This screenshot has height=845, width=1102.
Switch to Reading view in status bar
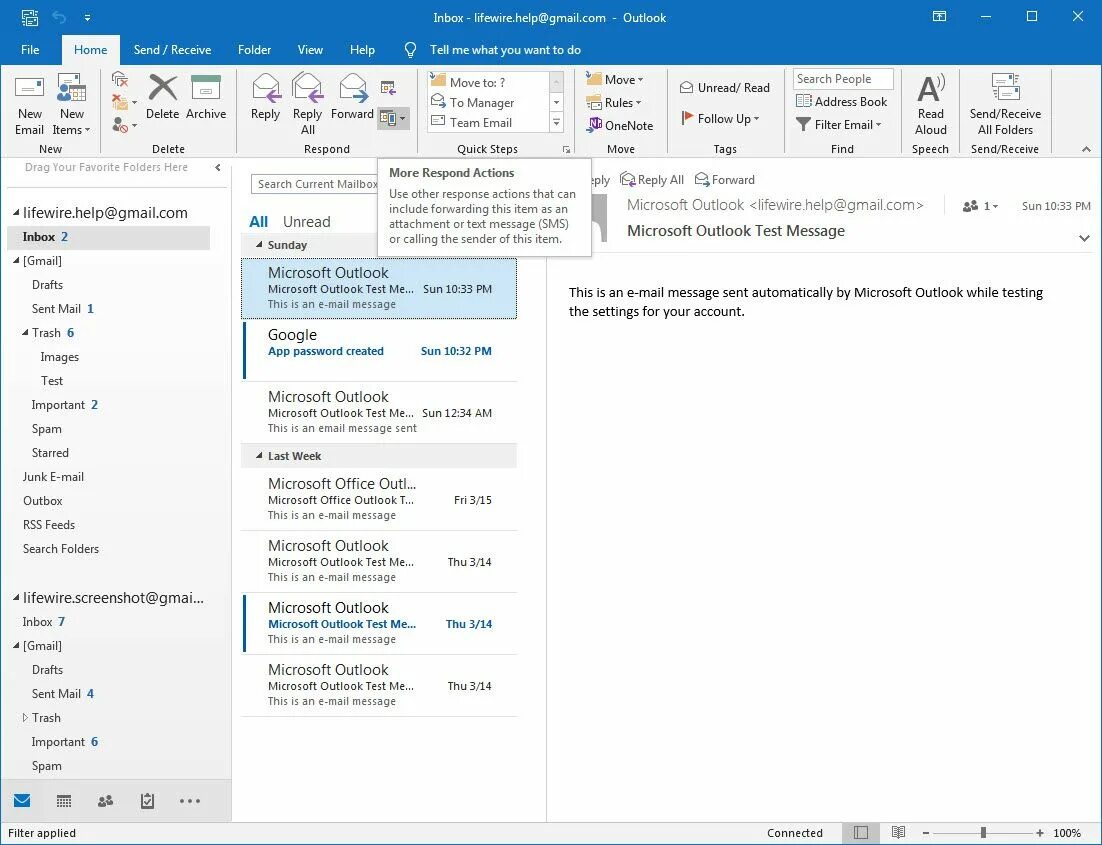[x=898, y=832]
